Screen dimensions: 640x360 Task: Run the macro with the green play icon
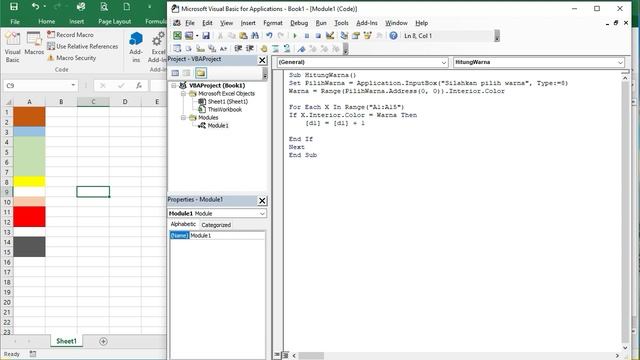295,36
